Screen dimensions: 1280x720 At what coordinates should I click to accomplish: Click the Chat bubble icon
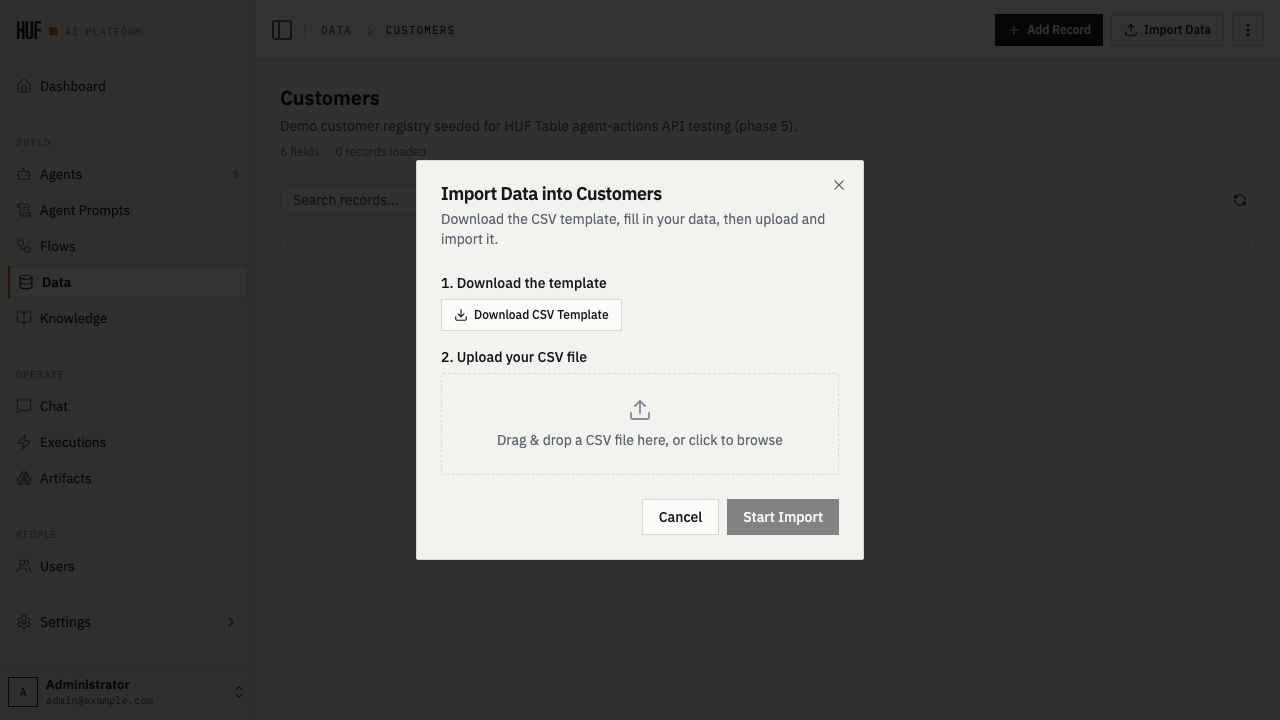24,406
